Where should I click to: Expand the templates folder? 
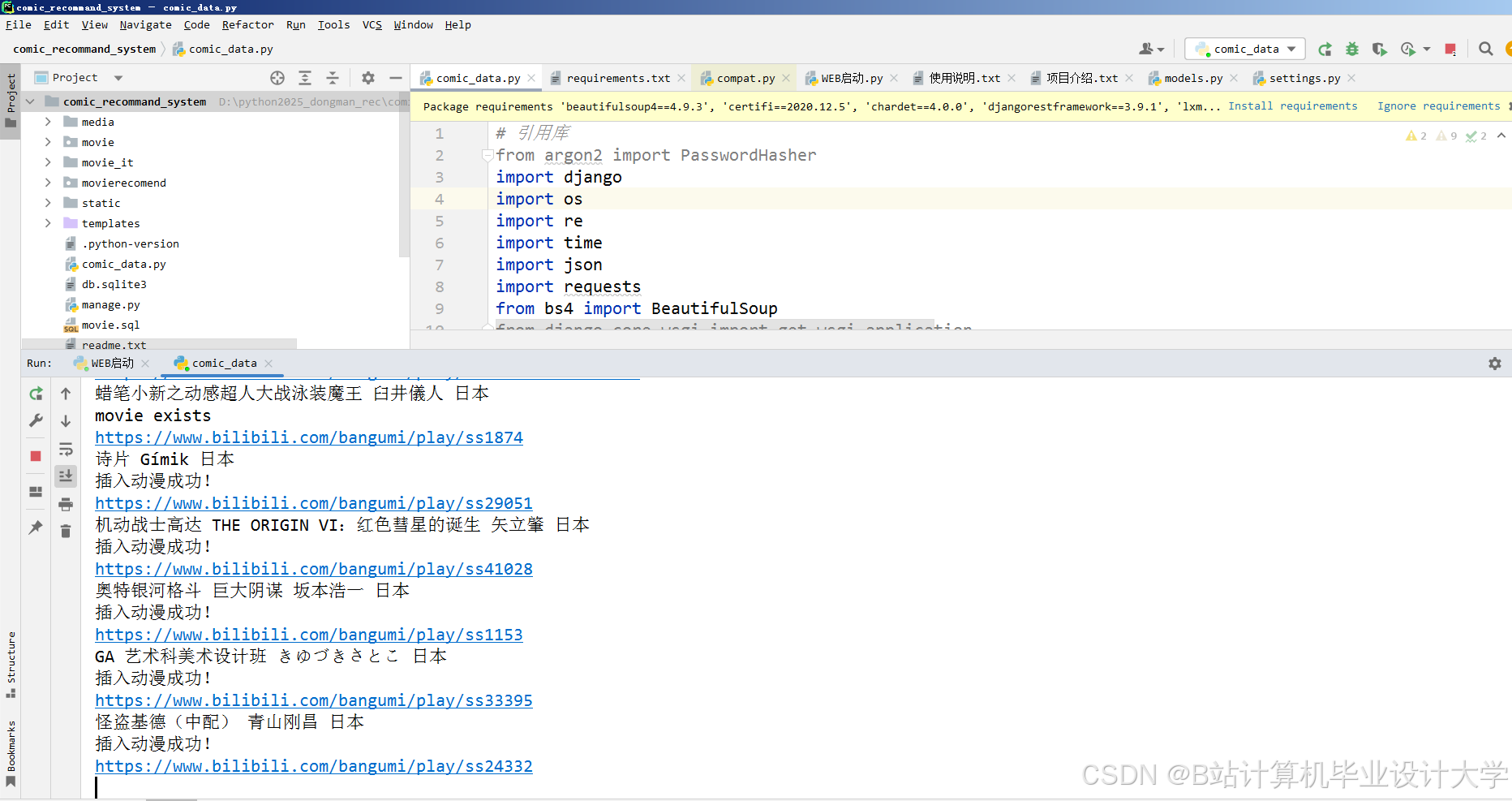49,222
